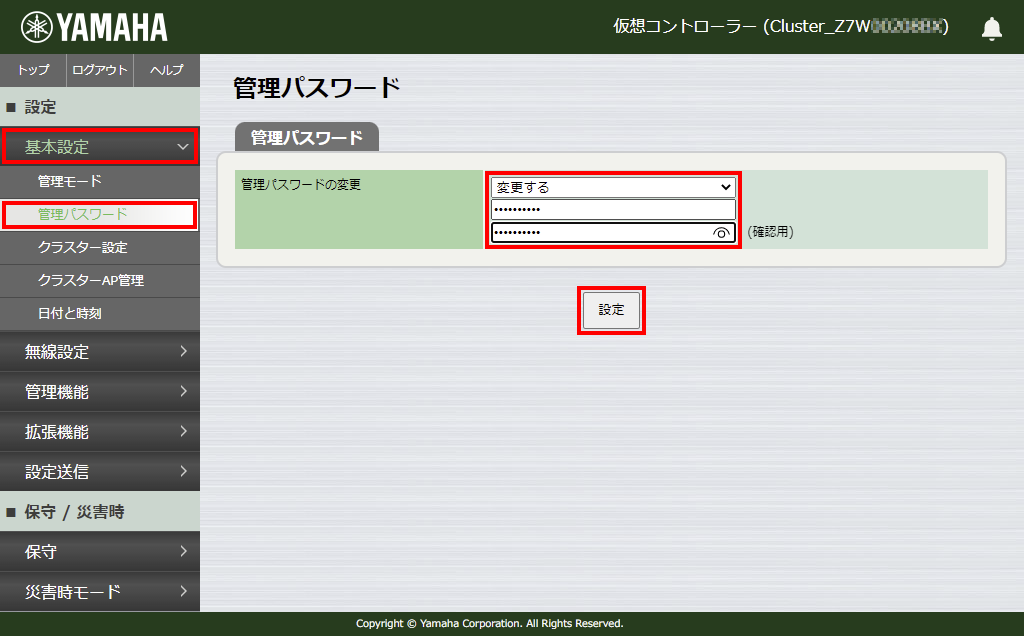
Task: Reveal the confirmation password with the eye icon
Action: coord(723,231)
